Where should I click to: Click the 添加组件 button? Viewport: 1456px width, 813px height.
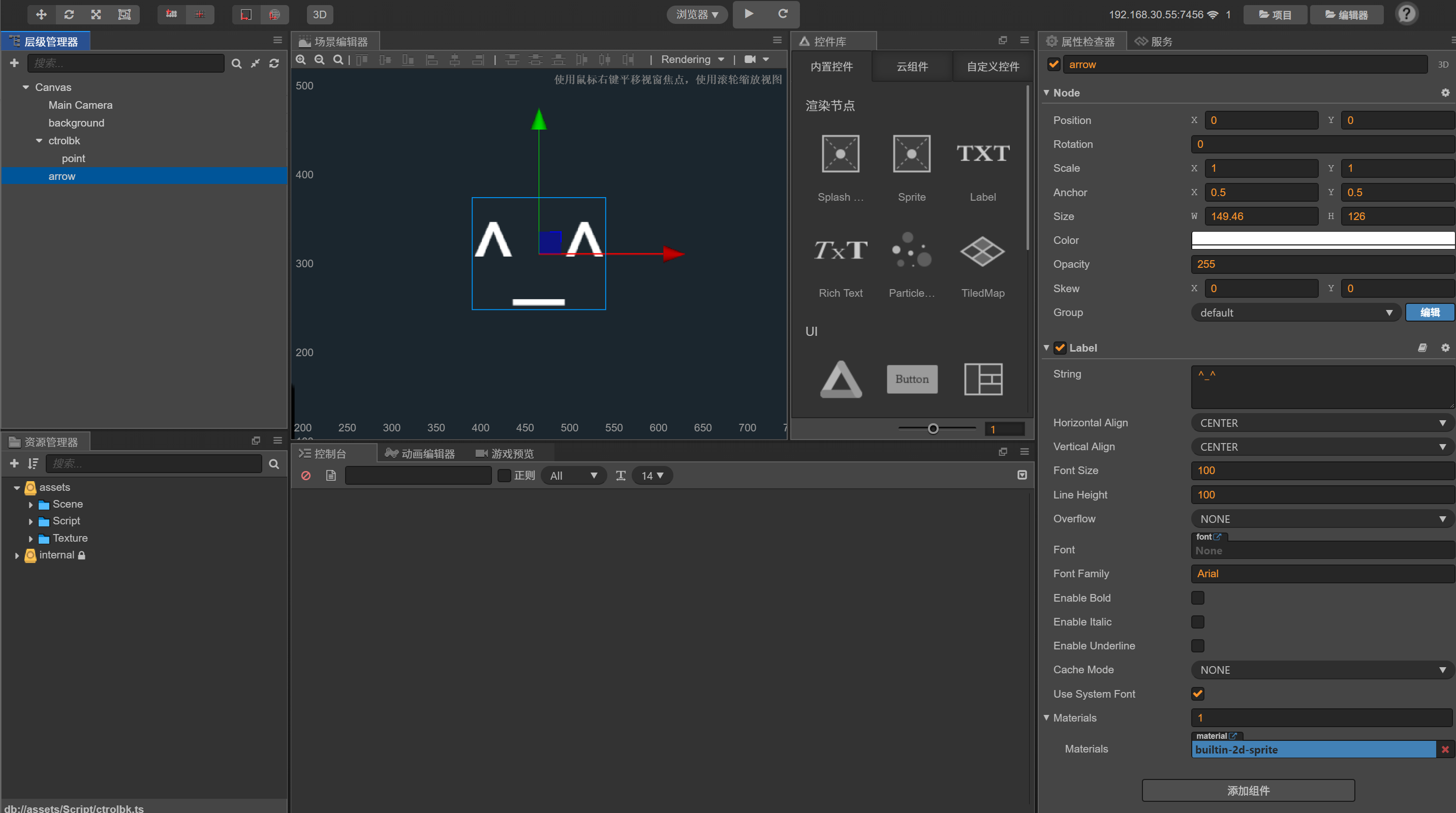1248,791
